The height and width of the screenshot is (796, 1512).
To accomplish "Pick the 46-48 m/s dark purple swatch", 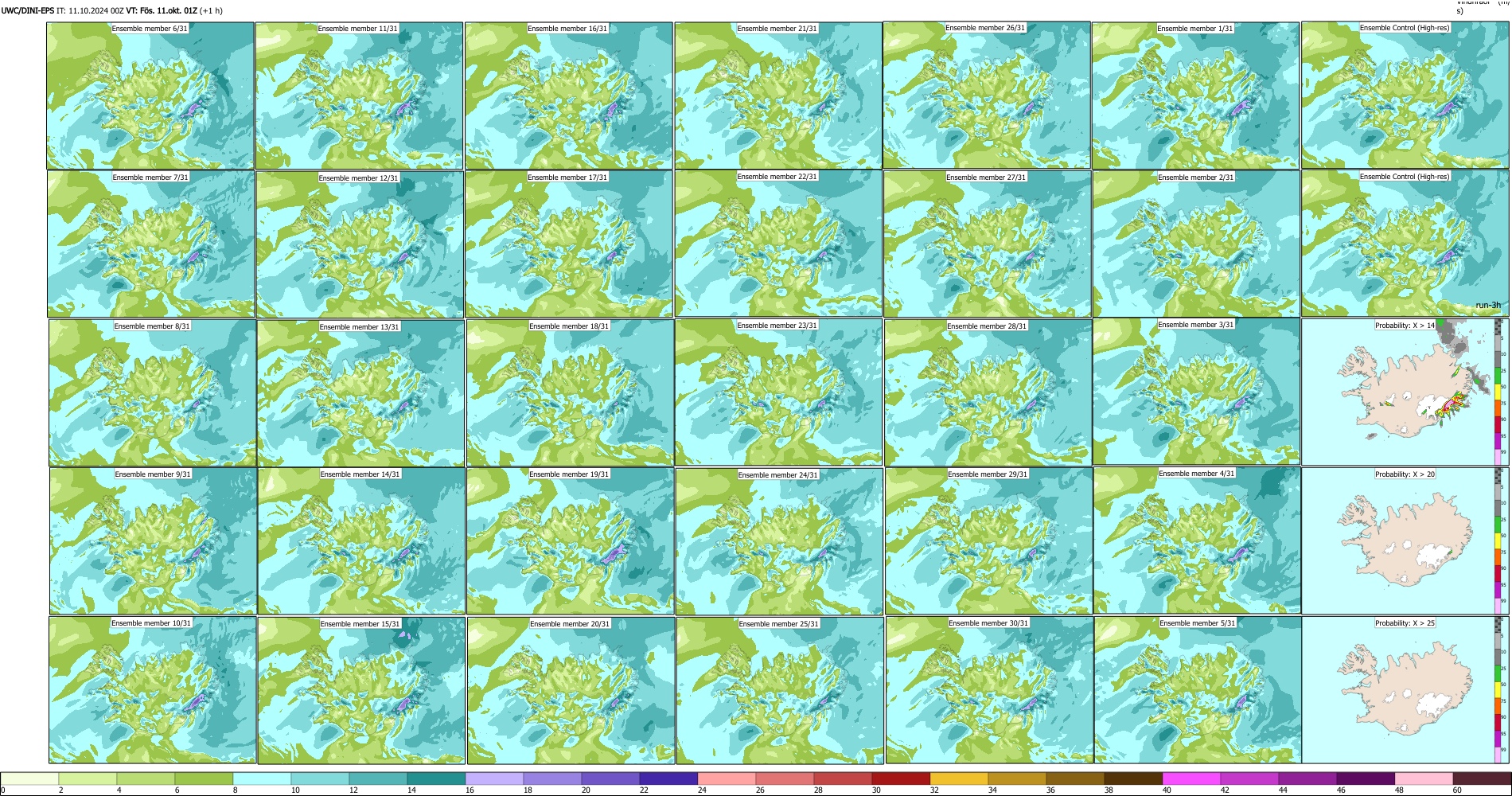I will 1366,778.
